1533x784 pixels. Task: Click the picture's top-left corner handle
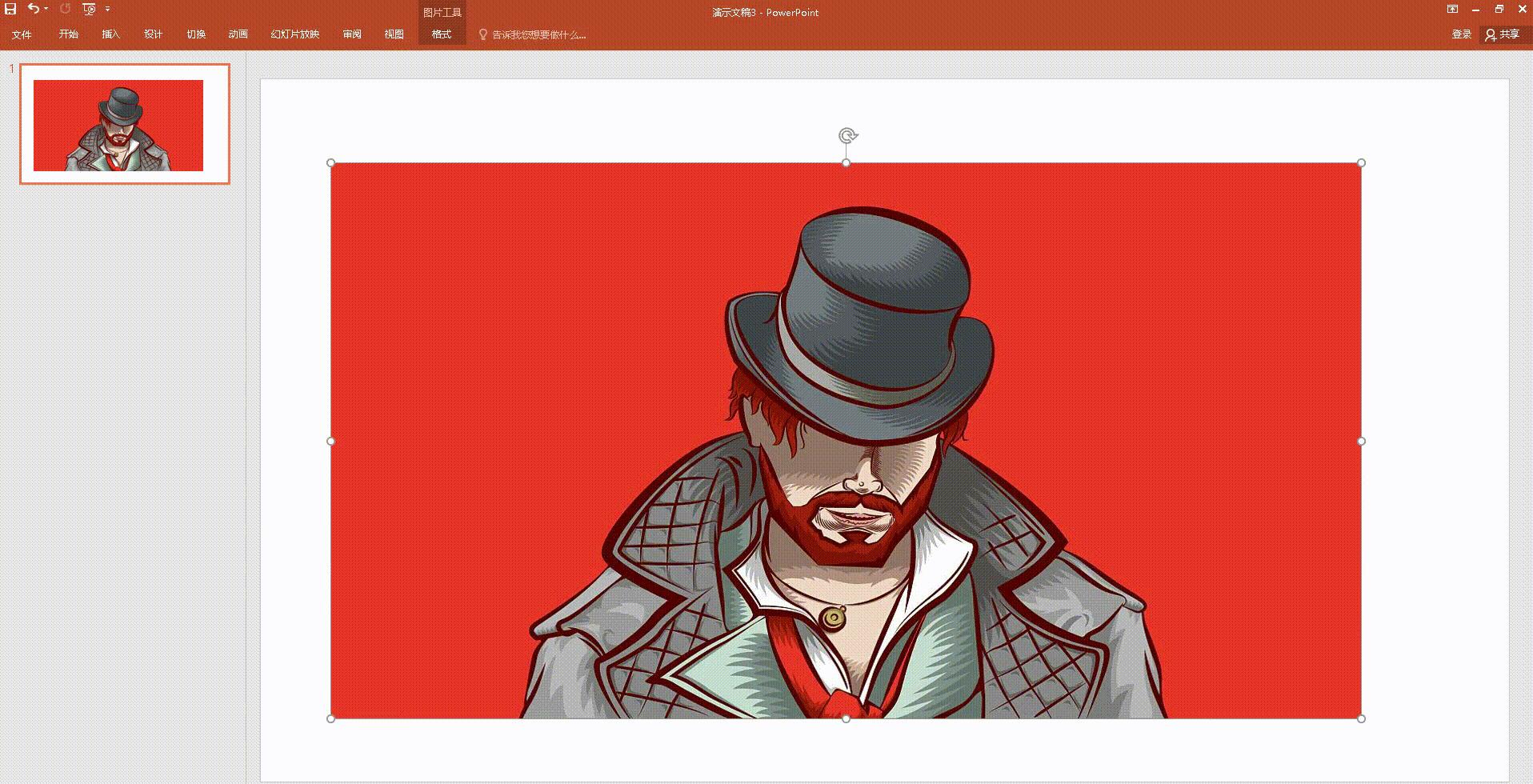click(331, 163)
